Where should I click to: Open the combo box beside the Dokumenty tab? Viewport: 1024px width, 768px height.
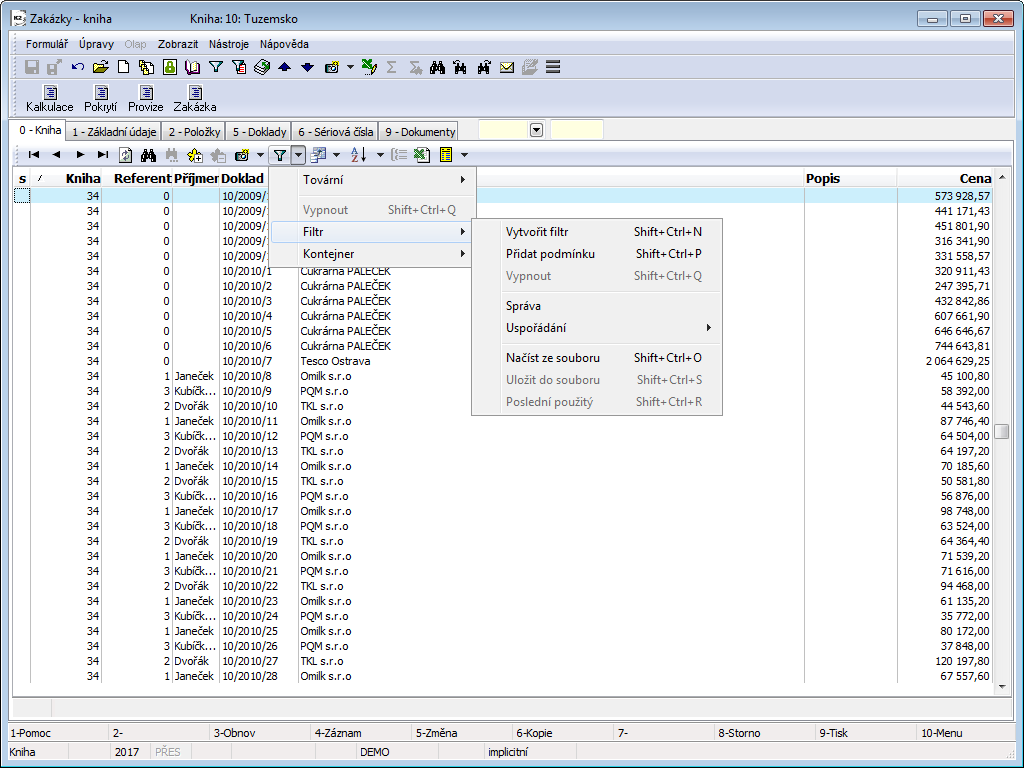[536, 130]
